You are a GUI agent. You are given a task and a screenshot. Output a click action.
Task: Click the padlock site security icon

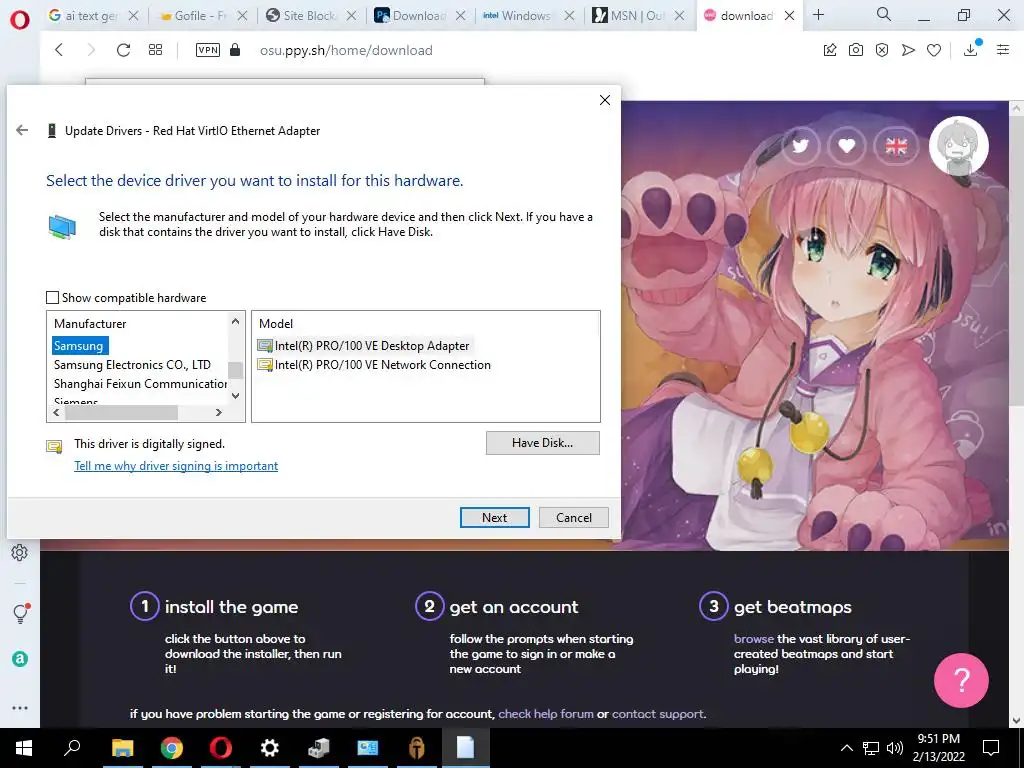pyautogui.click(x=235, y=50)
